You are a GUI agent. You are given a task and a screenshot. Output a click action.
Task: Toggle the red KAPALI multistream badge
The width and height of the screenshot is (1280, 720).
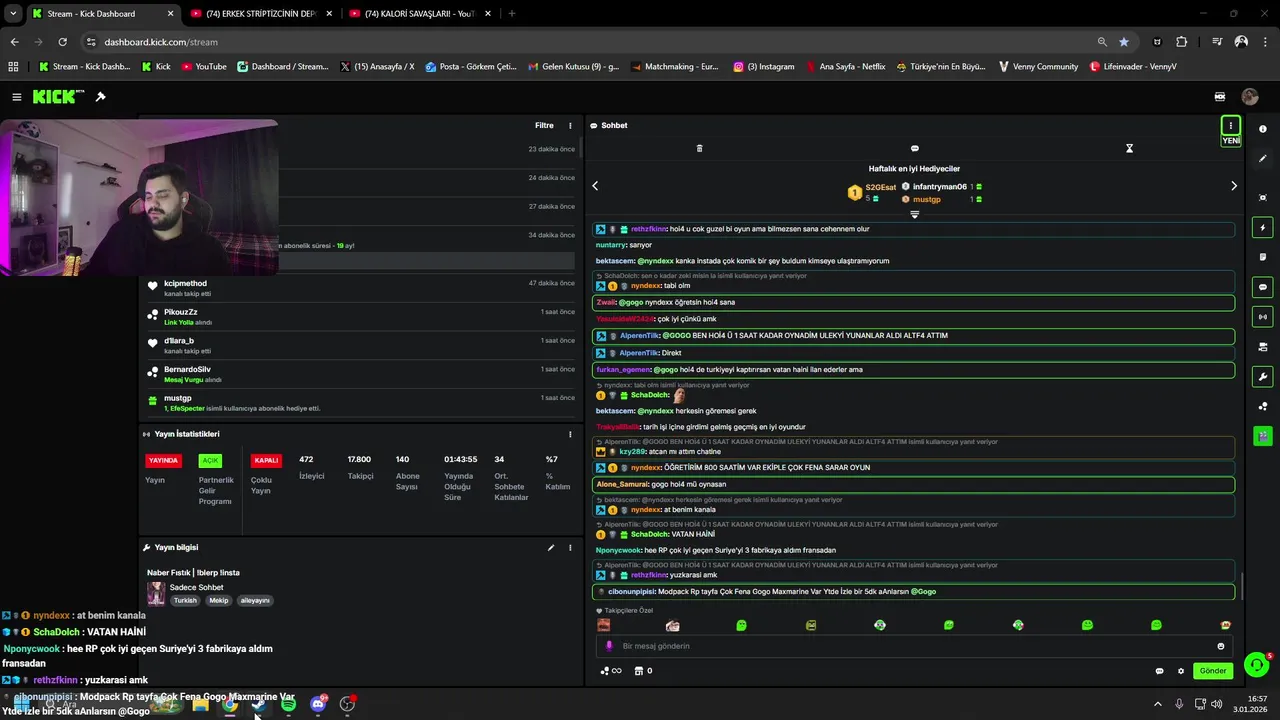tap(266, 461)
